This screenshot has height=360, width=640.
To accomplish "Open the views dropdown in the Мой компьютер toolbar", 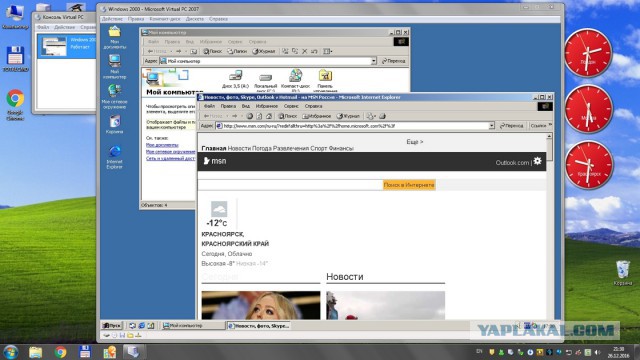I will pyautogui.click(x=328, y=51).
